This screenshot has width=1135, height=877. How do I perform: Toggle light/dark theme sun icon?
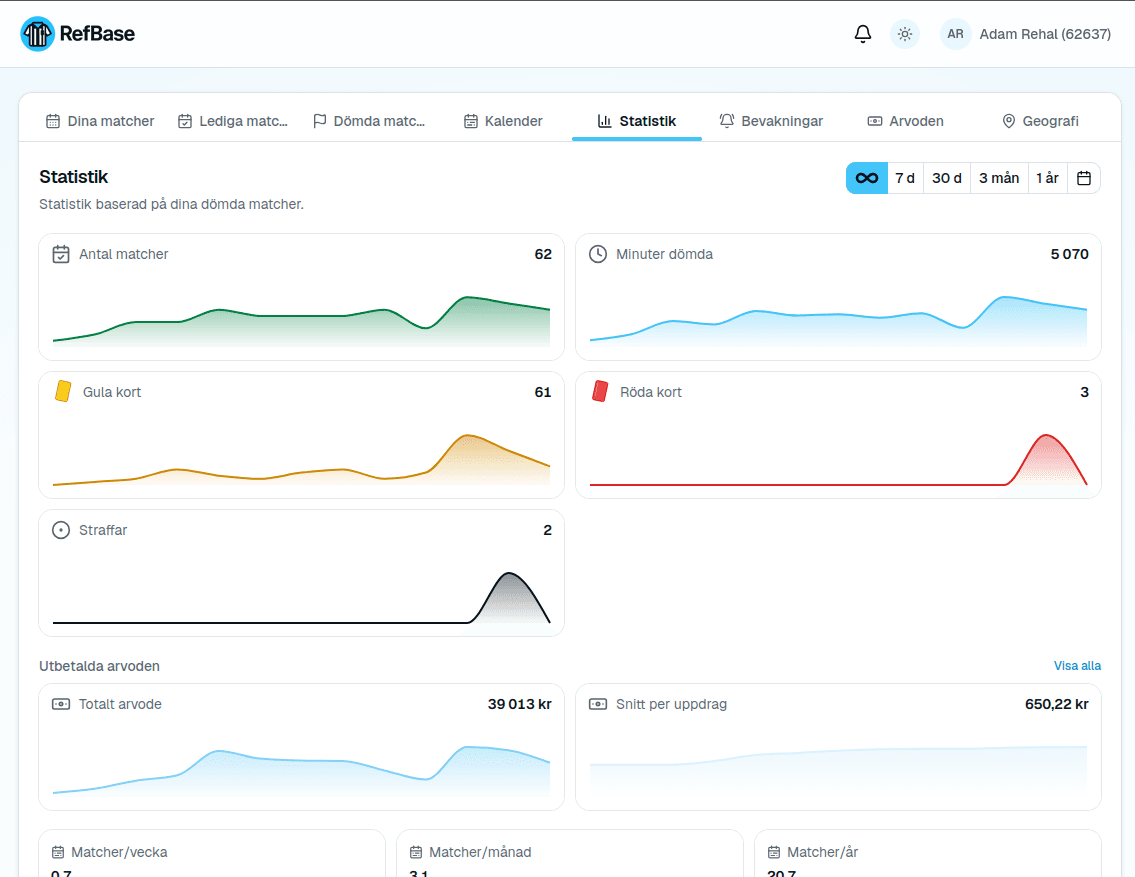(x=904, y=34)
